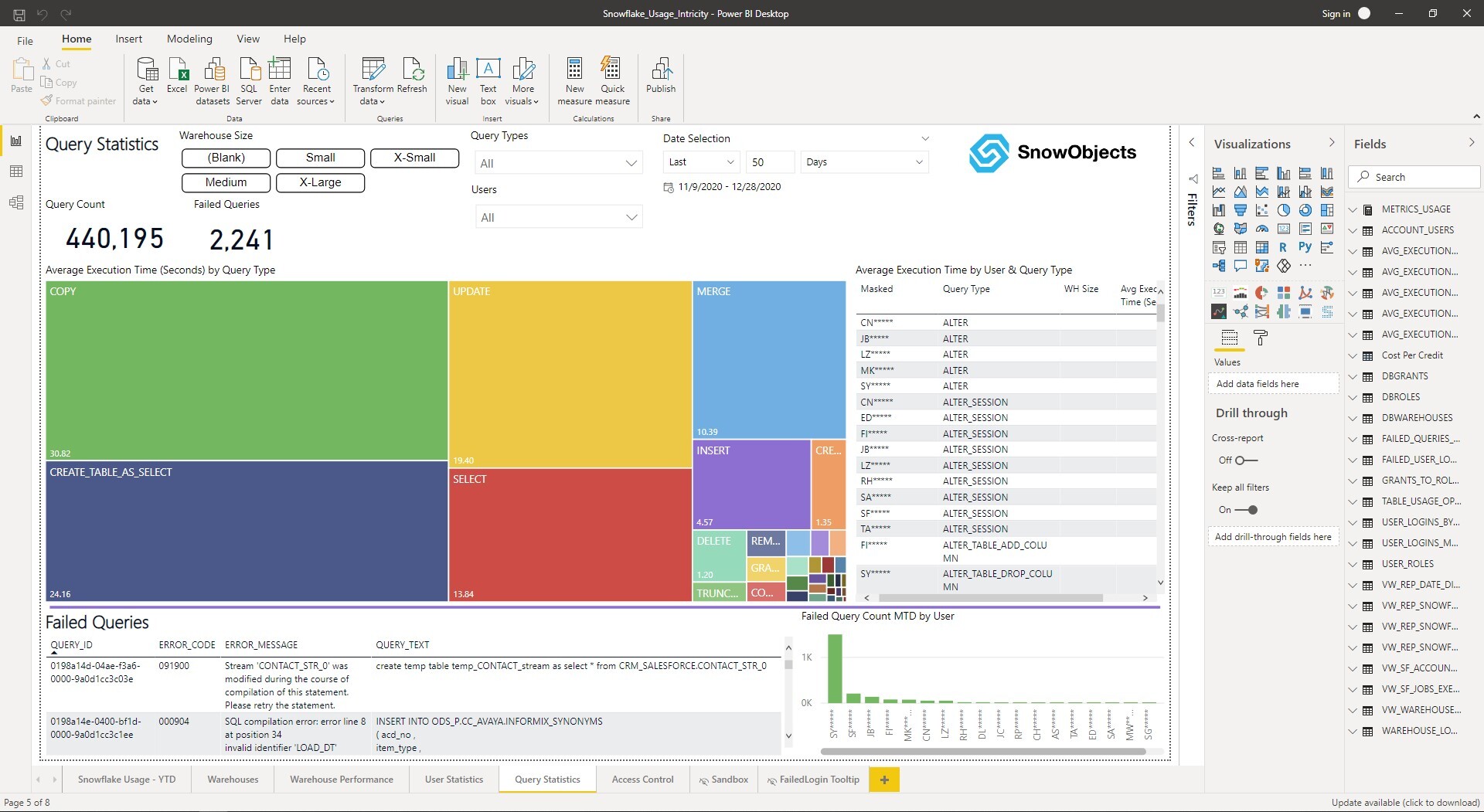The height and width of the screenshot is (812, 1484).
Task: Toggle the Cross-report switch
Action: pyautogui.click(x=1246, y=460)
